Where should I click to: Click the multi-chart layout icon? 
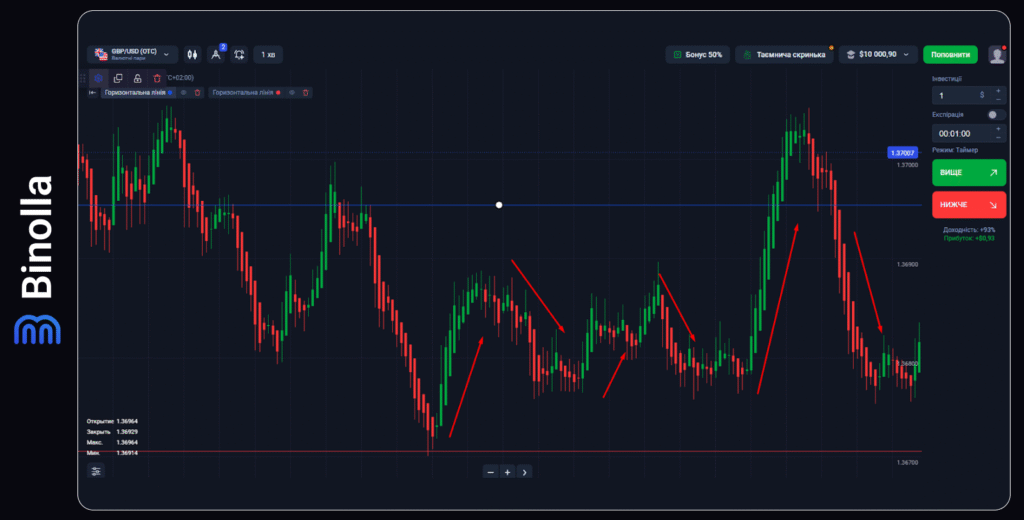pyautogui.click(x=239, y=54)
